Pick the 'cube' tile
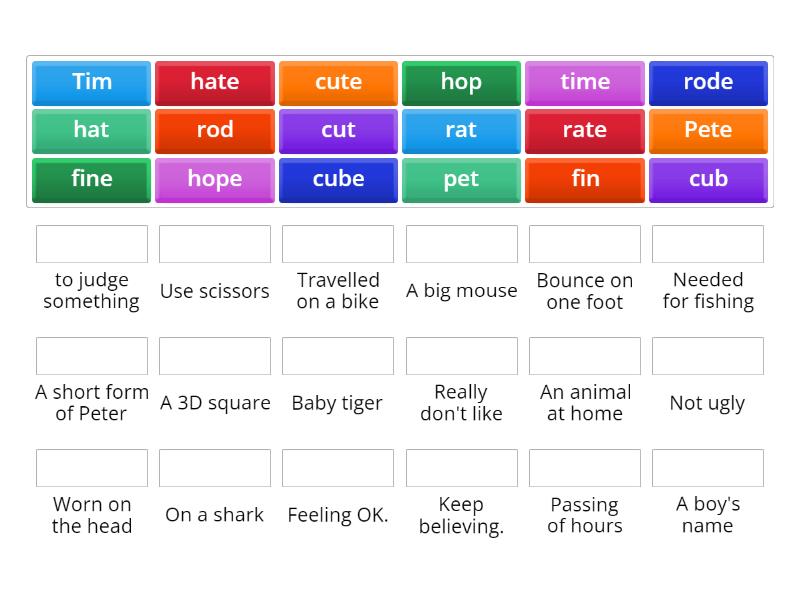 click(338, 180)
